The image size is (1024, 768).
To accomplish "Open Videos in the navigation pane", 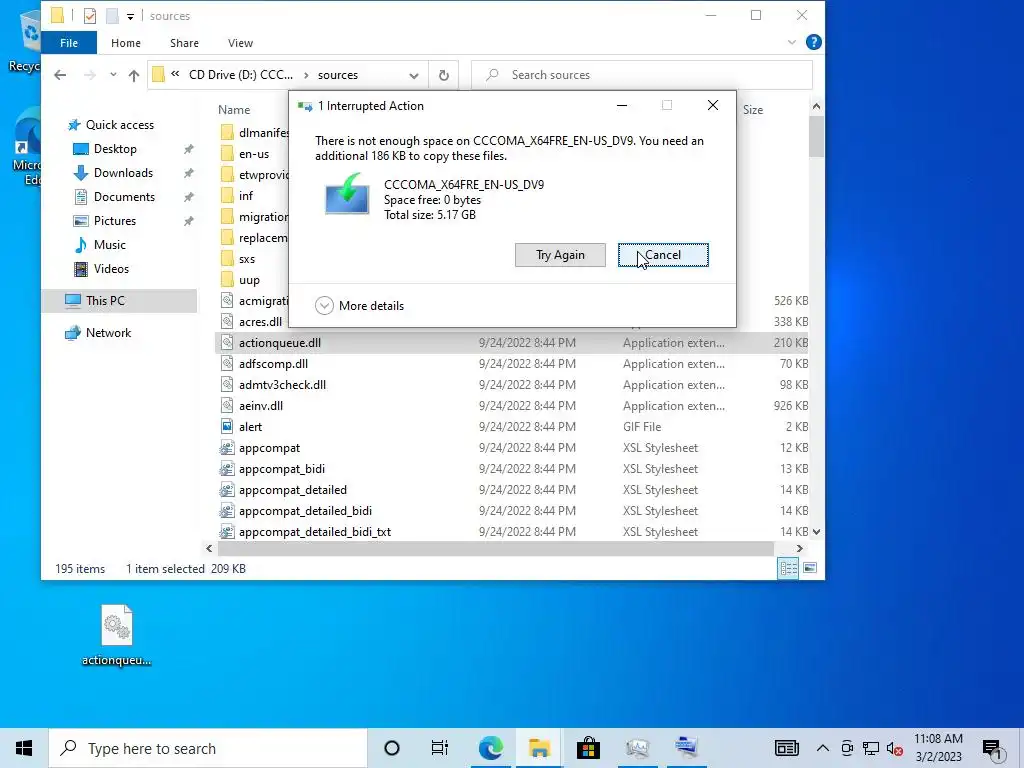I will pyautogui.click(x=111, y=269).
